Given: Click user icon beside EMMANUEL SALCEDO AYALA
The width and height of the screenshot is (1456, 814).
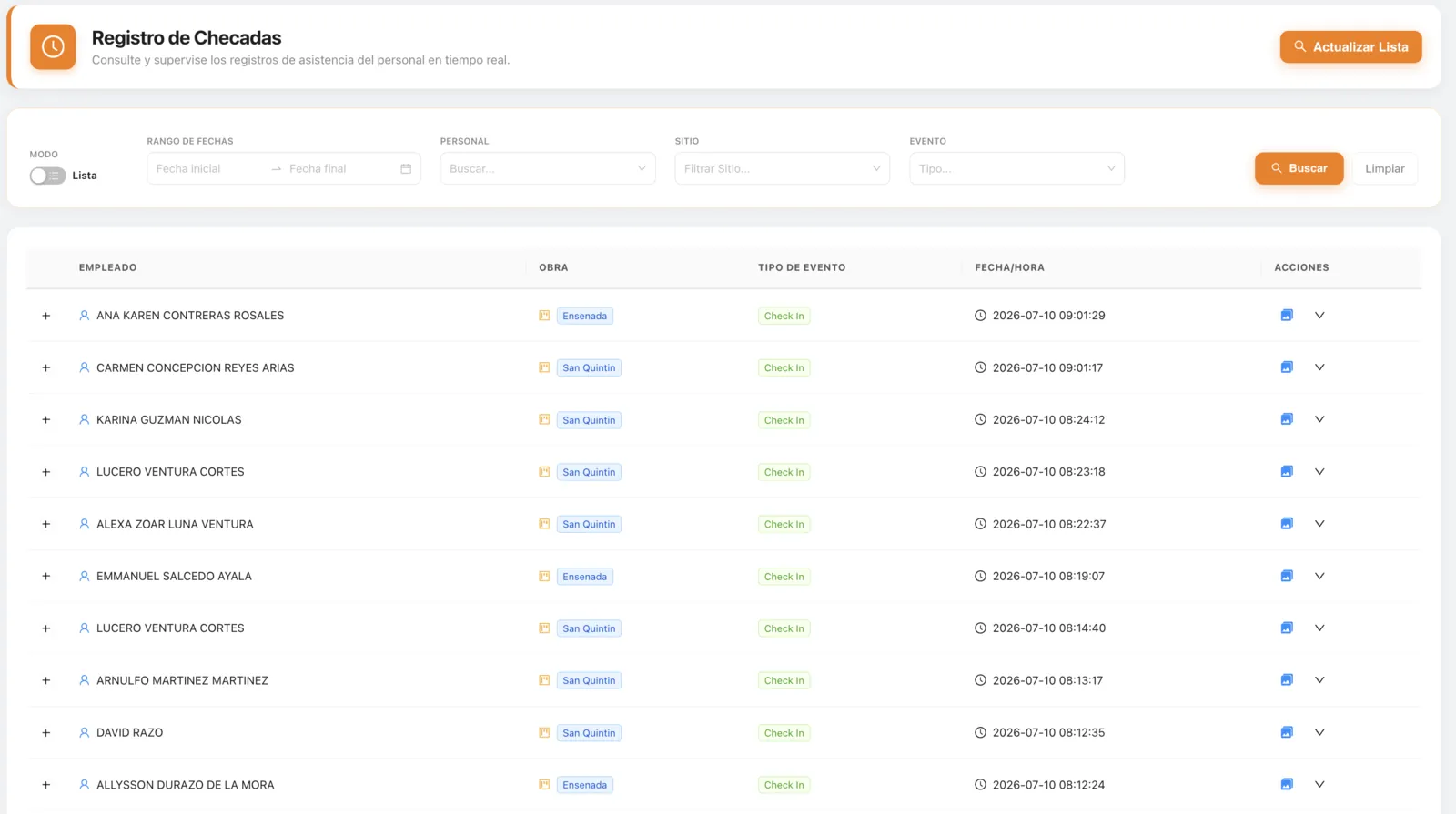Looking at the screenshot, I should point(85,576).
